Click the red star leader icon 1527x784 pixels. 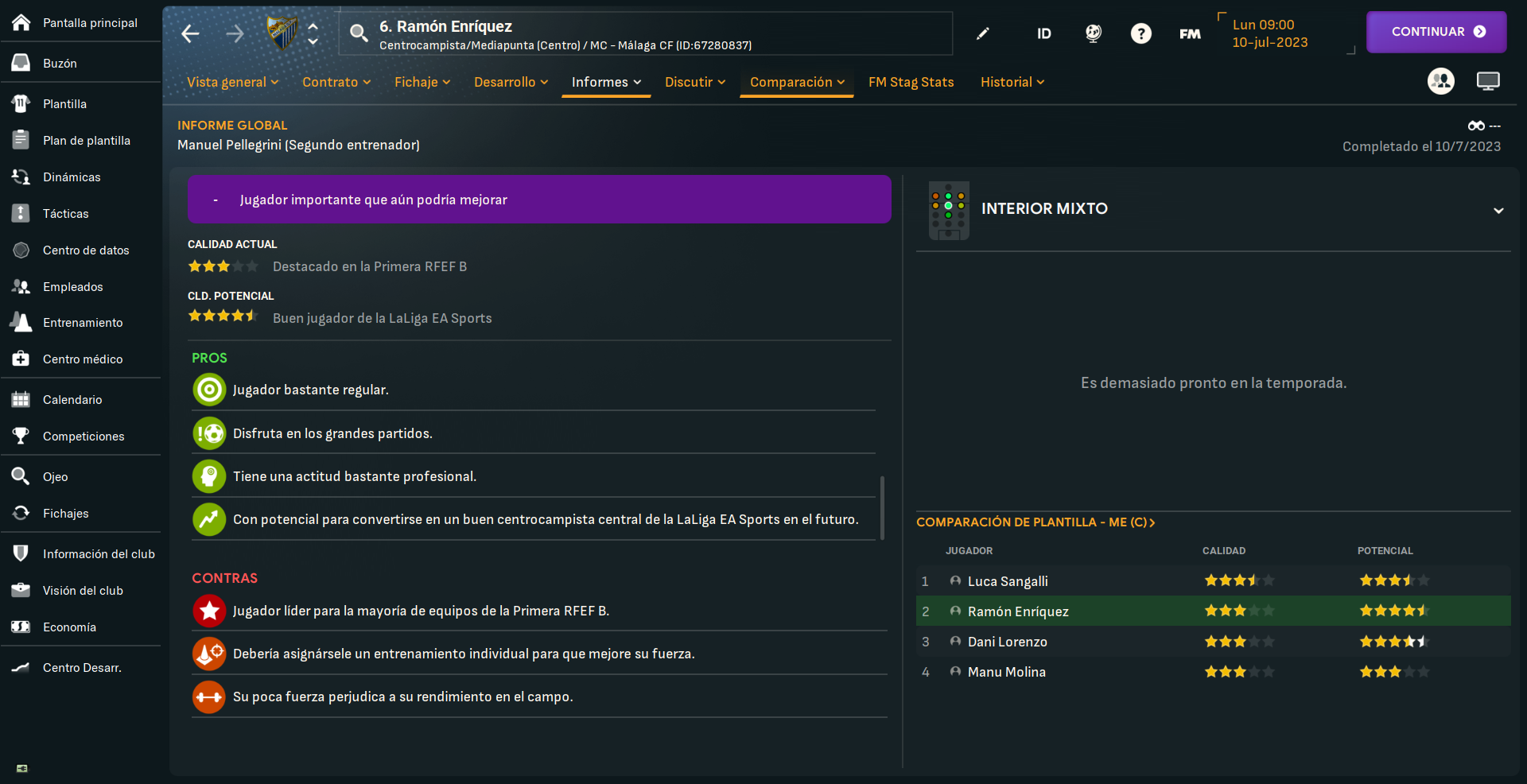coord(209,611)
